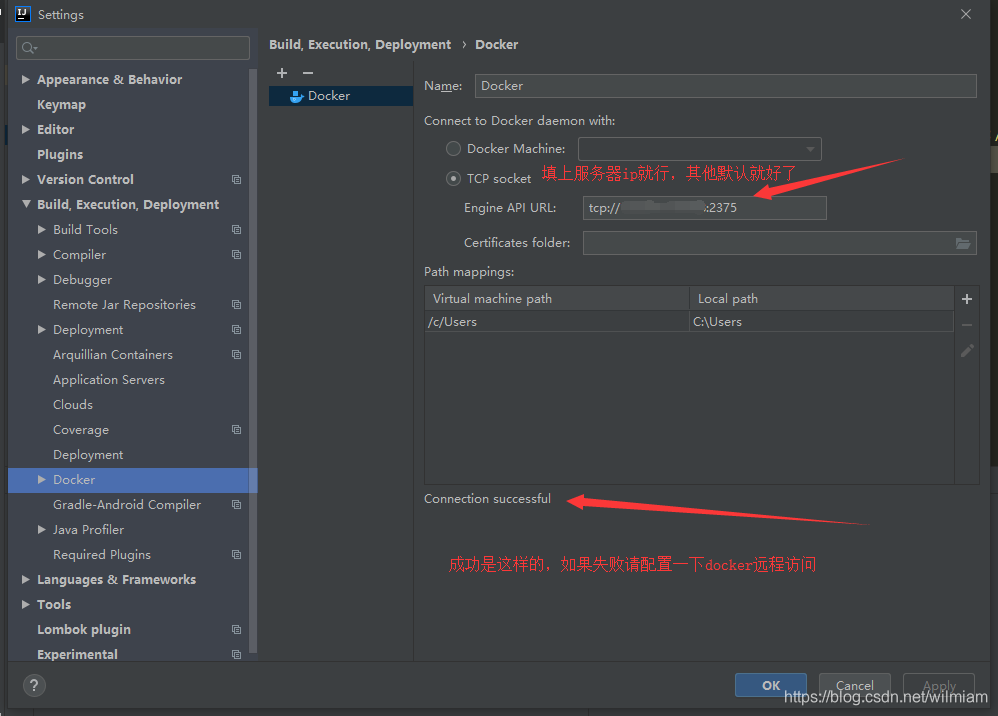
Task: Click project-level icon next to Build Tools
Action: click(x=237, y=230)
